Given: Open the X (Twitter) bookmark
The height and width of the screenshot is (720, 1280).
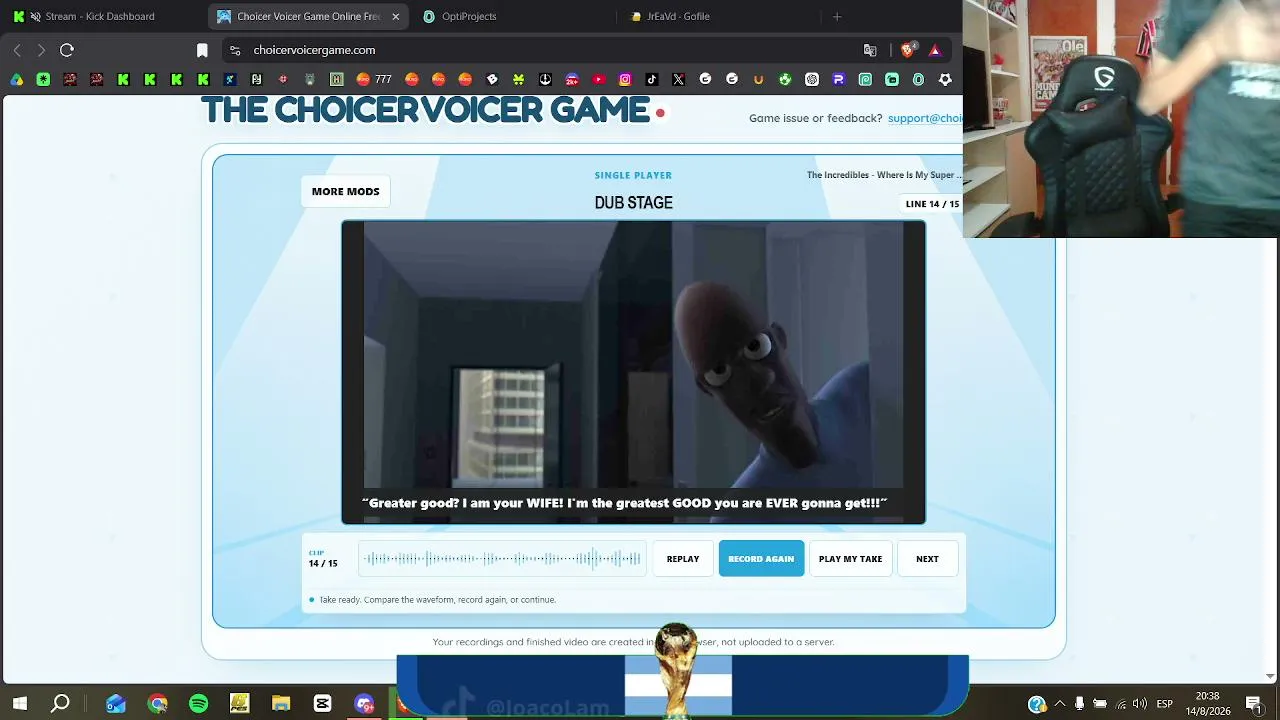Looking at the screenshot, I should (x=679, y=79).
